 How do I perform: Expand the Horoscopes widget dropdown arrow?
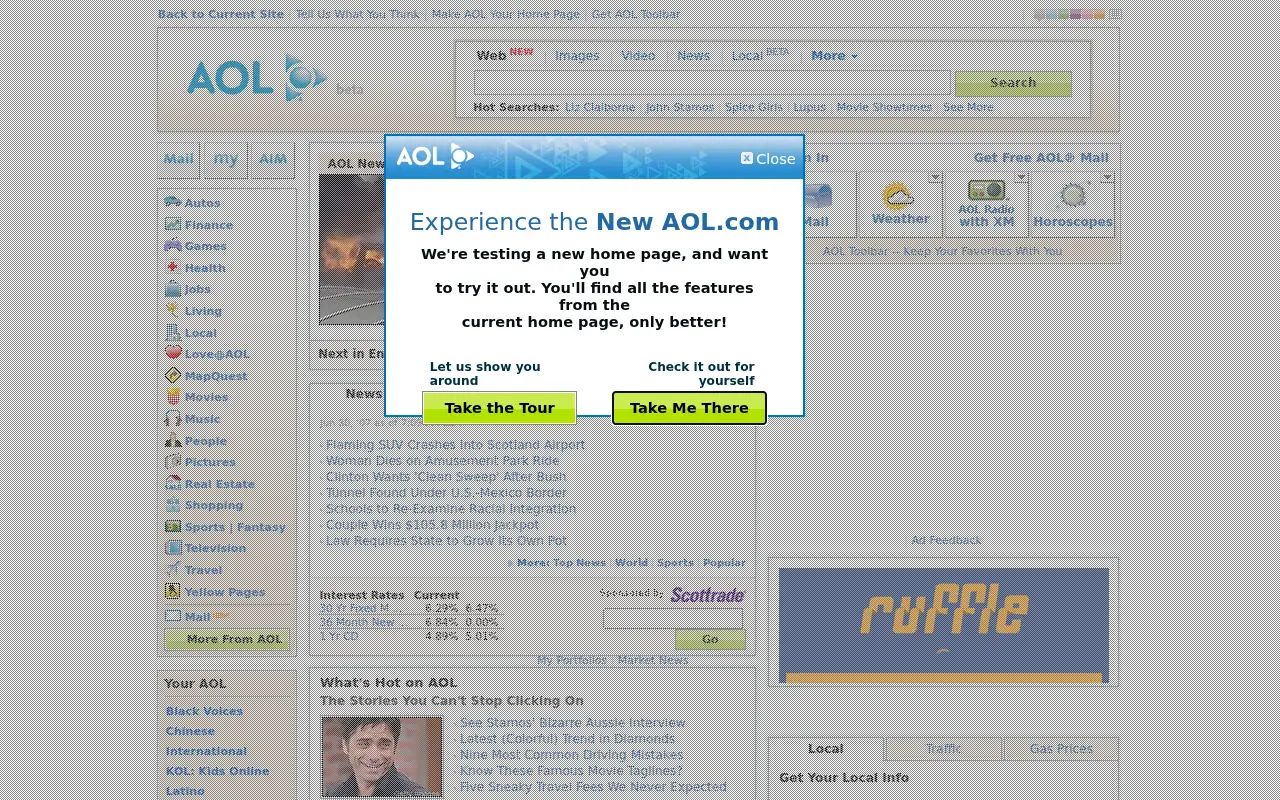(x=1107, y=177)
